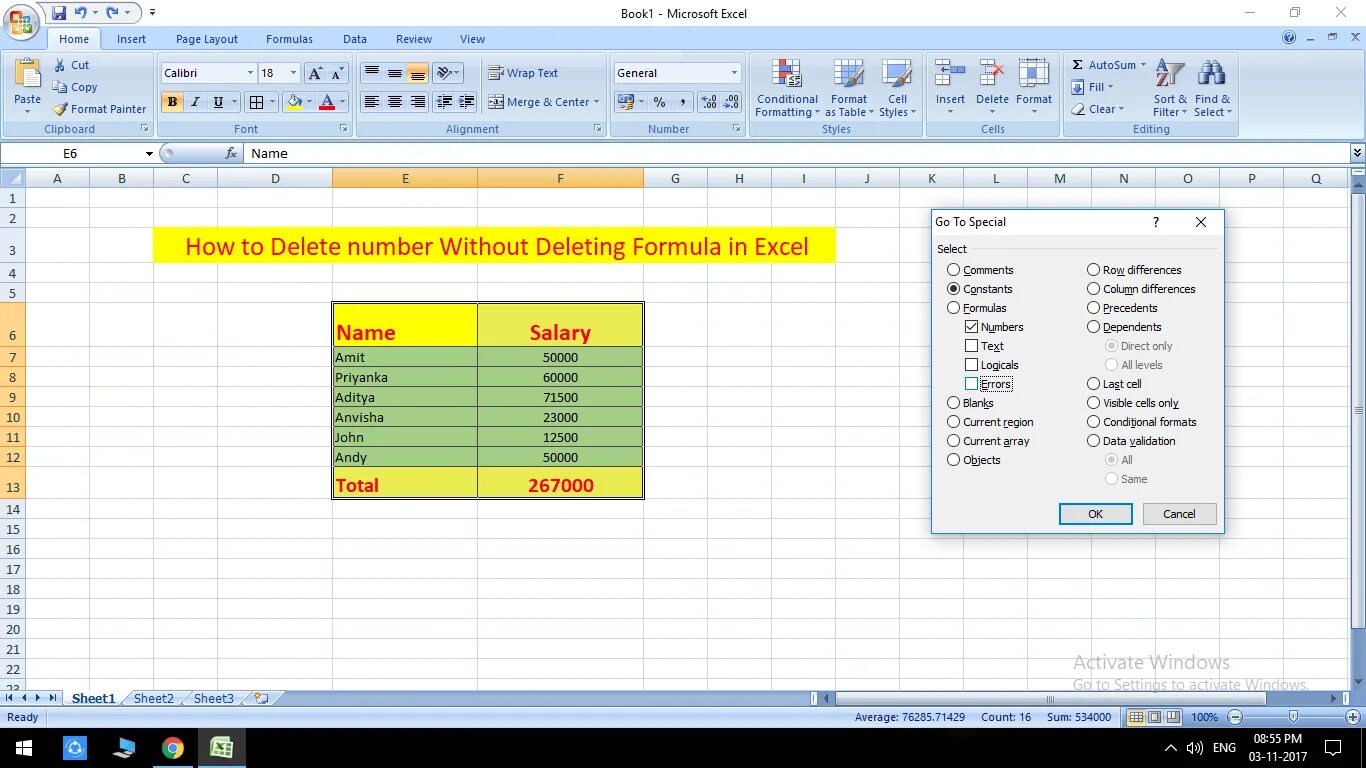Increase decimal places

click(709, 102)
